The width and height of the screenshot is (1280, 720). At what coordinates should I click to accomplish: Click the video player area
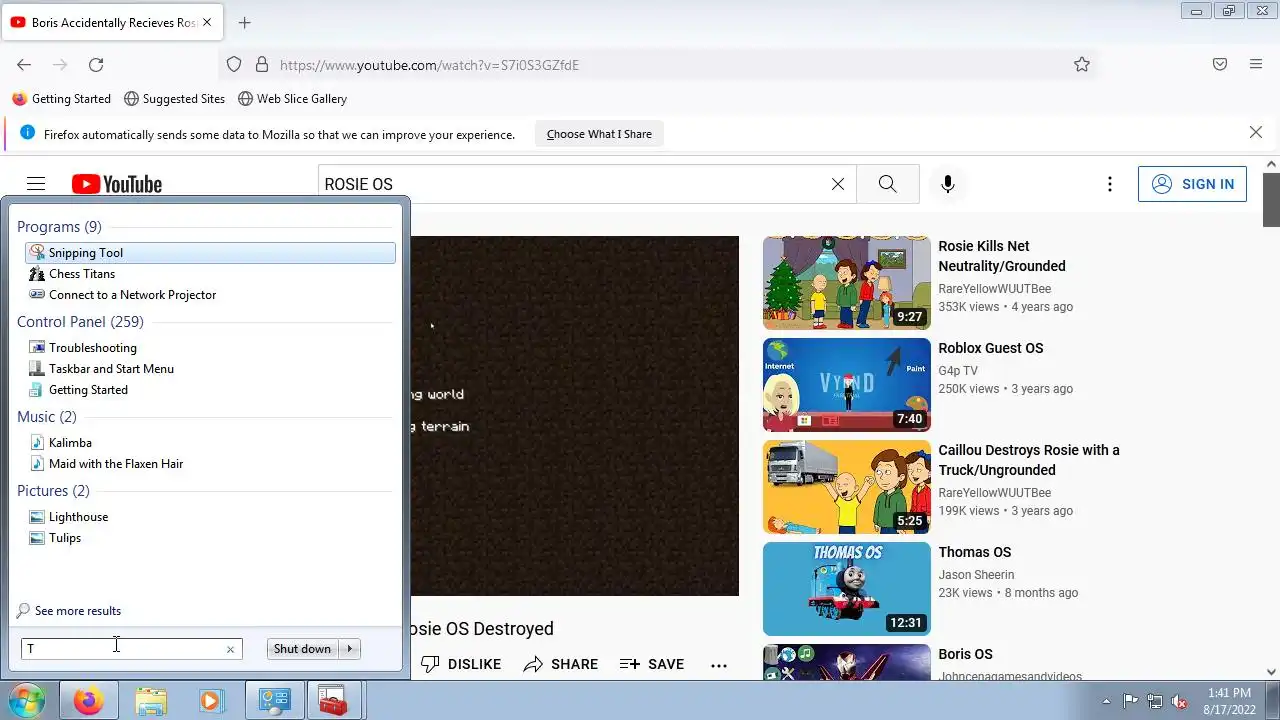tap(575, 416)
